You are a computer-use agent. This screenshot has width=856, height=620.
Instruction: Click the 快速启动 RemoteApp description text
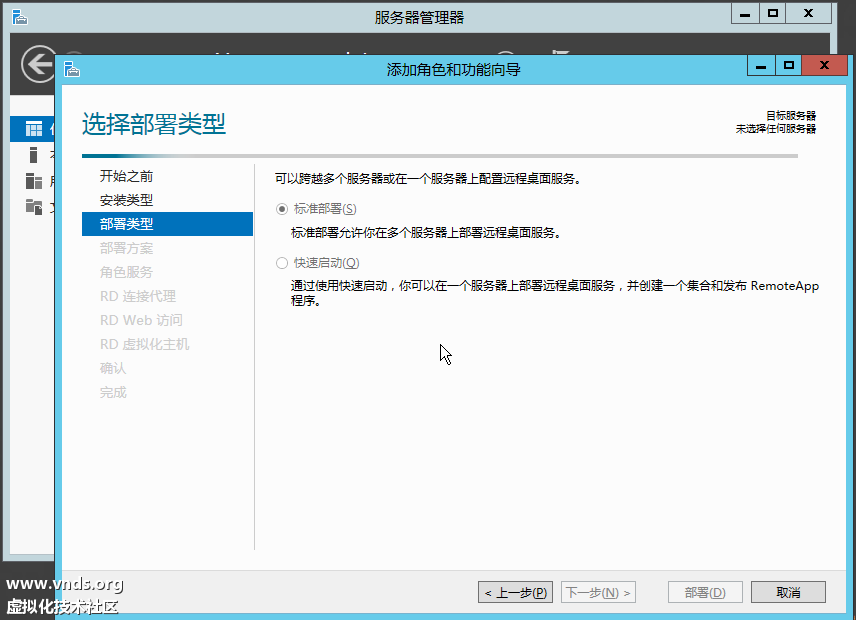tap(555, 293)
